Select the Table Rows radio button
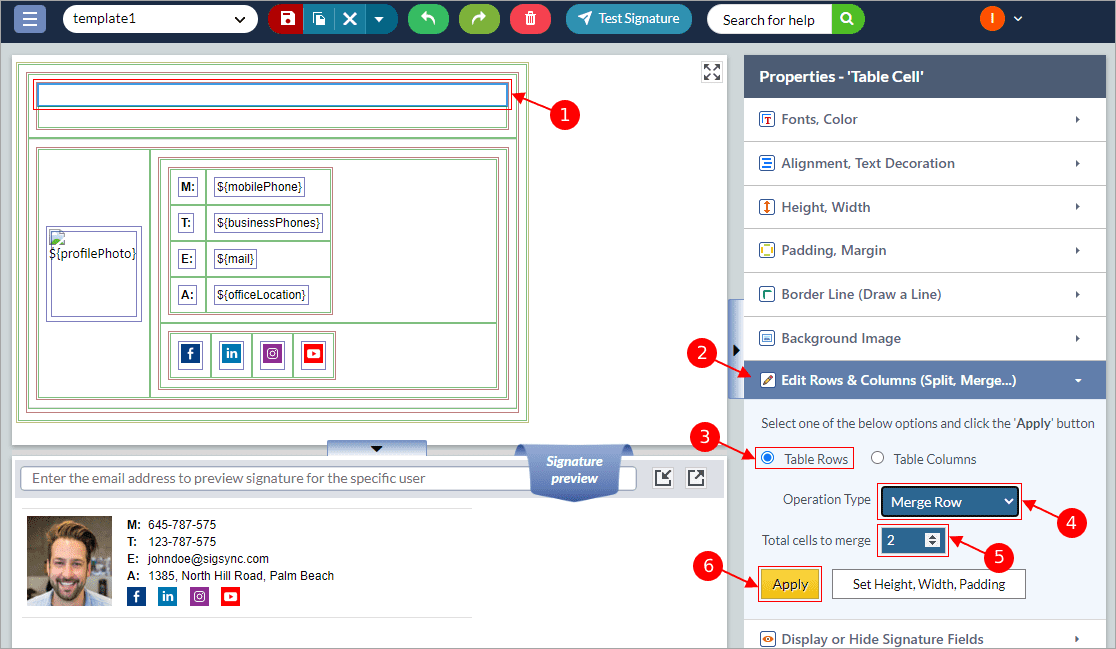The width and height of the screenshot is (1116, 649). click(768, 458)
